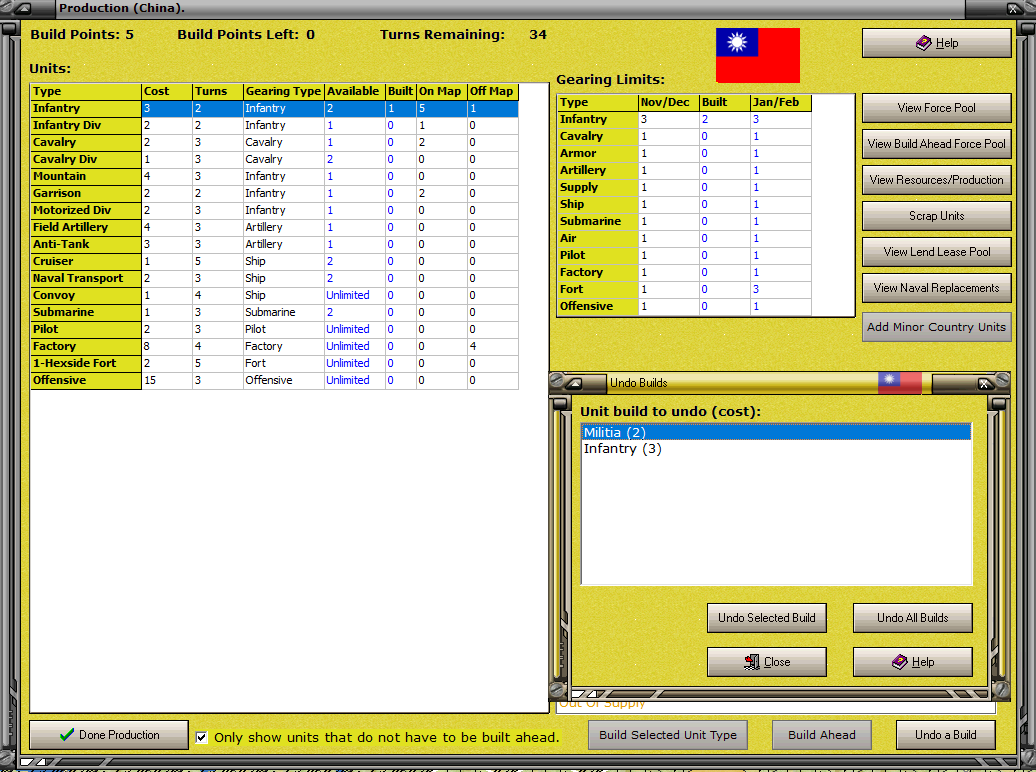The width and height of the screenshot is (1036, 772).
Task: Click the Production (China) title bar
Action: click(x=509, y=9)
